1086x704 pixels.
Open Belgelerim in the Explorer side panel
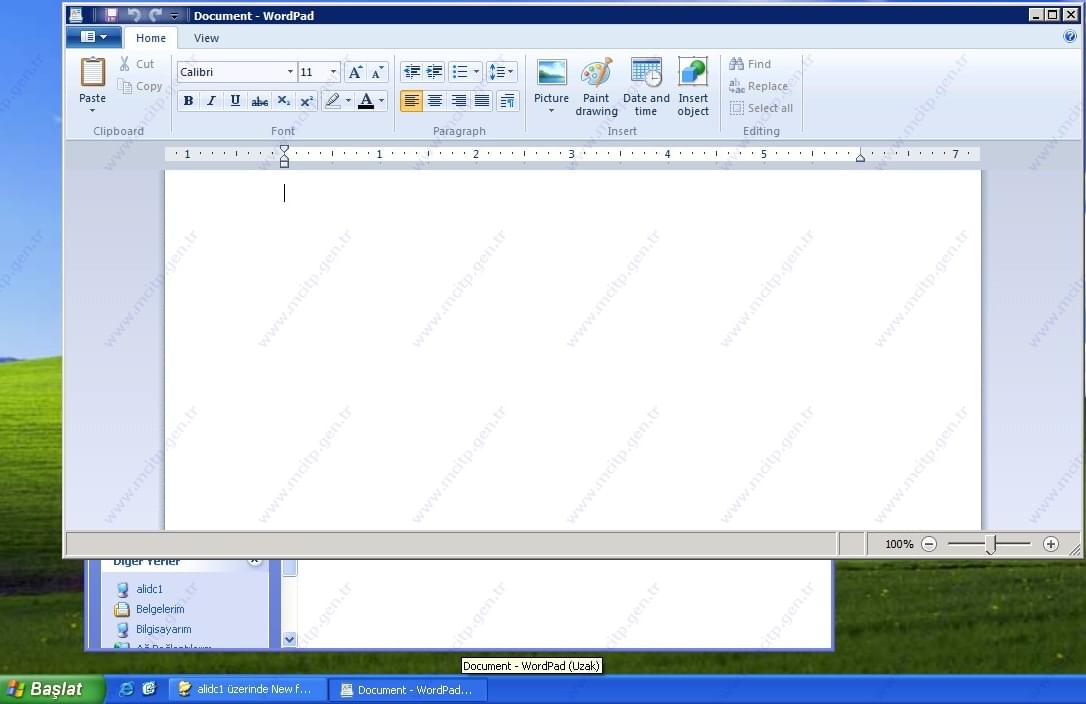coord(159,609)
